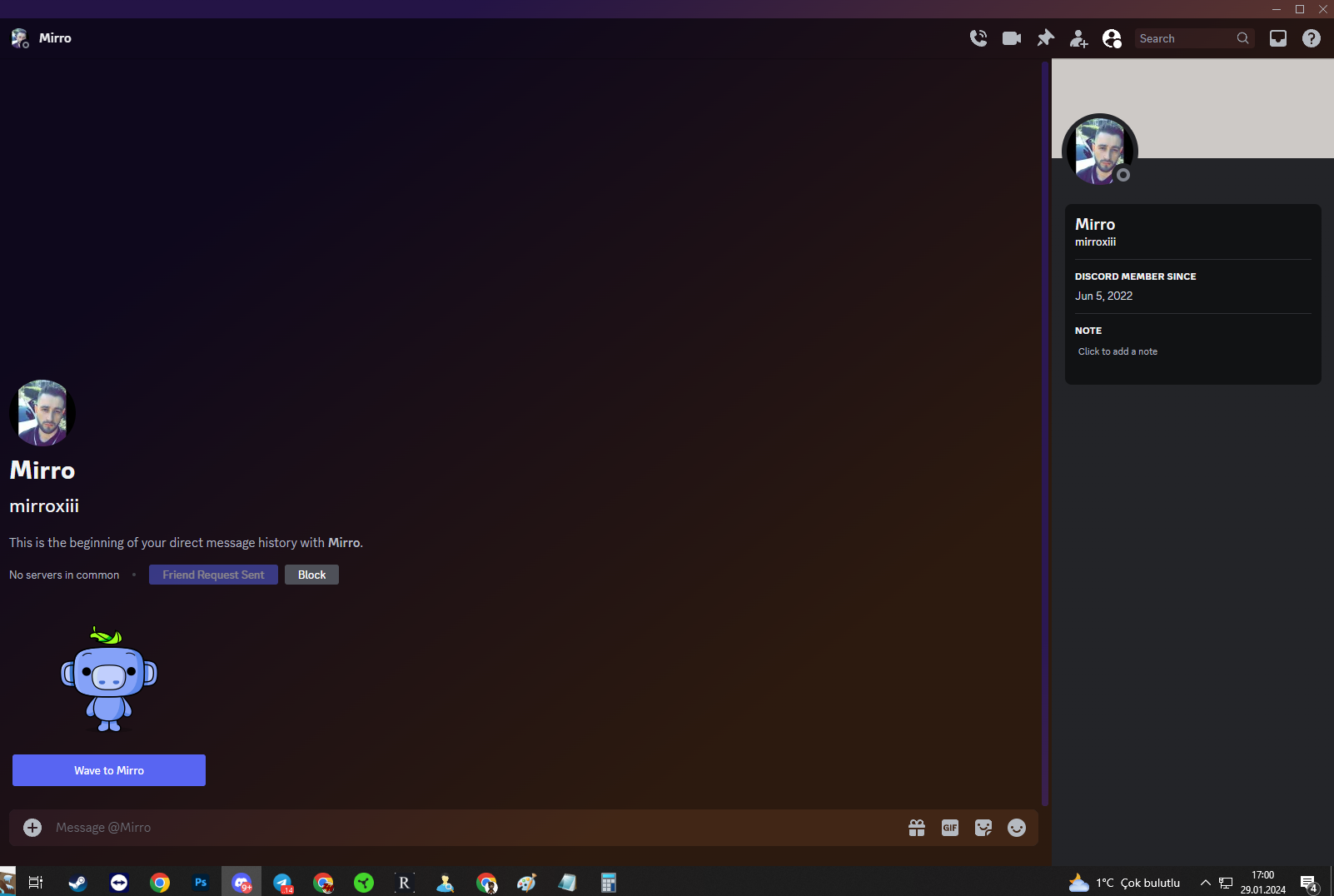Click Friend Request Sent button
The width and height of the screenshot is (1334, 896).
(x=213, y=575)
